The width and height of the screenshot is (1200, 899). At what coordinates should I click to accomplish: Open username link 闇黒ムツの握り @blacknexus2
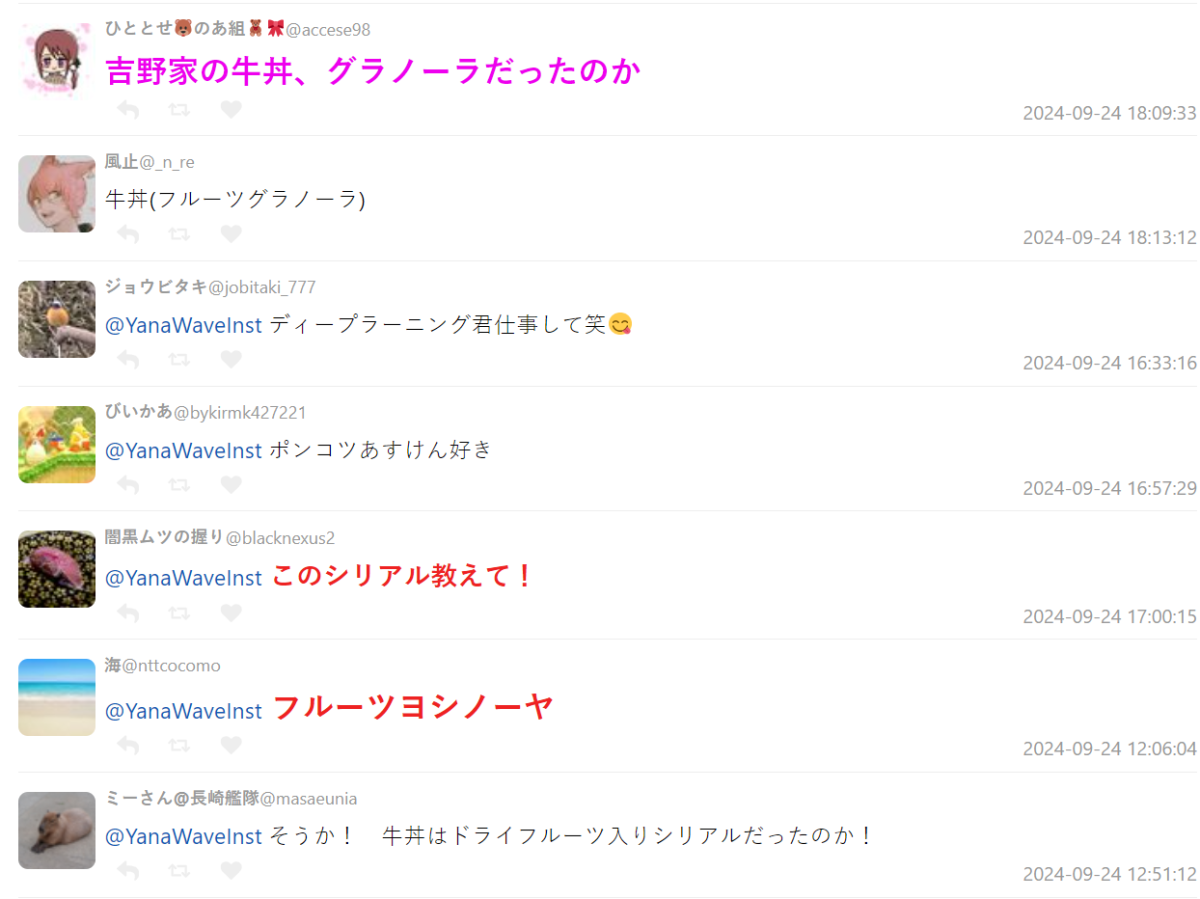pyautogui.click(x=220, y=538)
